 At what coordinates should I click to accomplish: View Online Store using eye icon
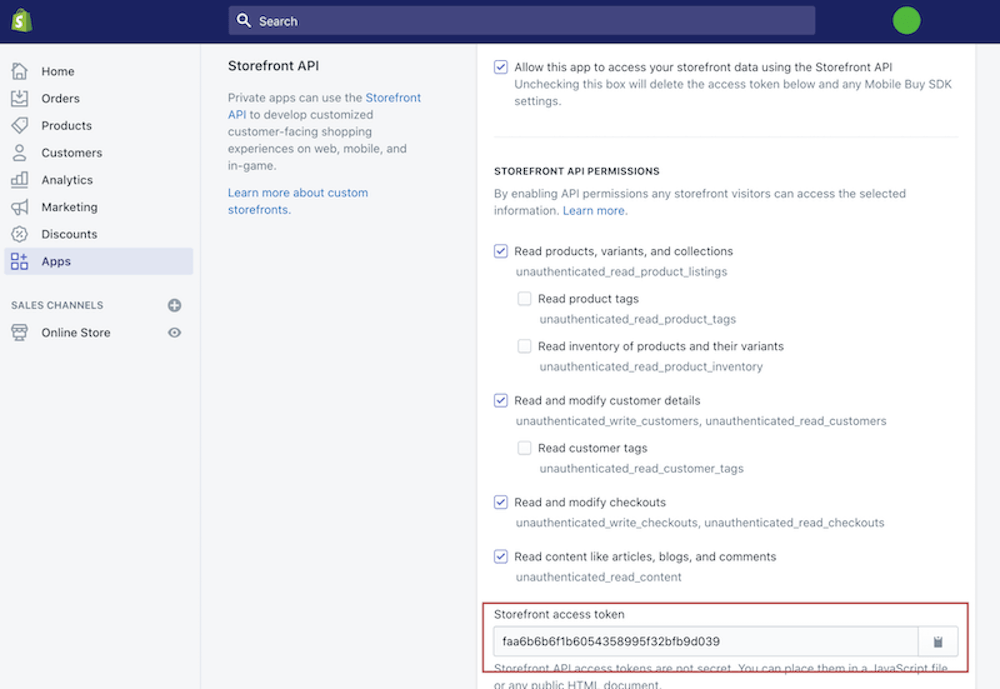174,332
